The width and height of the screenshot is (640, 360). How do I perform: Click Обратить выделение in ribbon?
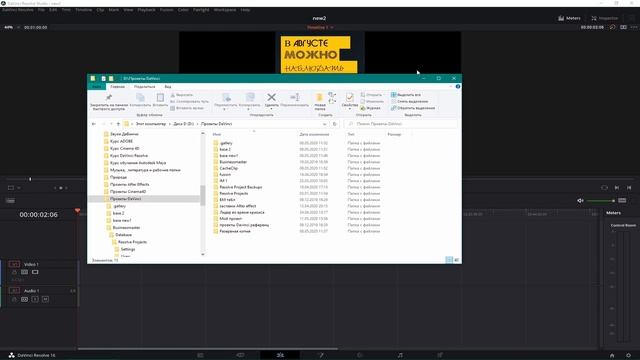pos(413,108)
